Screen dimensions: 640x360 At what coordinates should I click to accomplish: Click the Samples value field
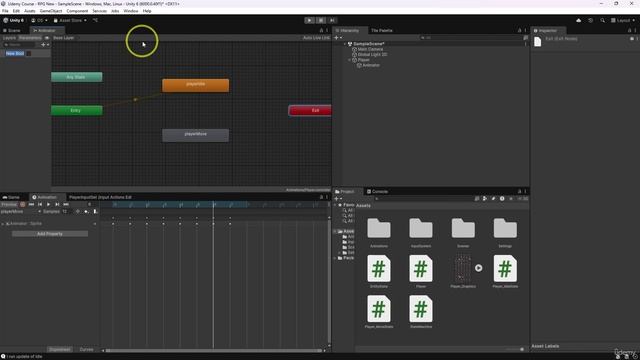67,211
